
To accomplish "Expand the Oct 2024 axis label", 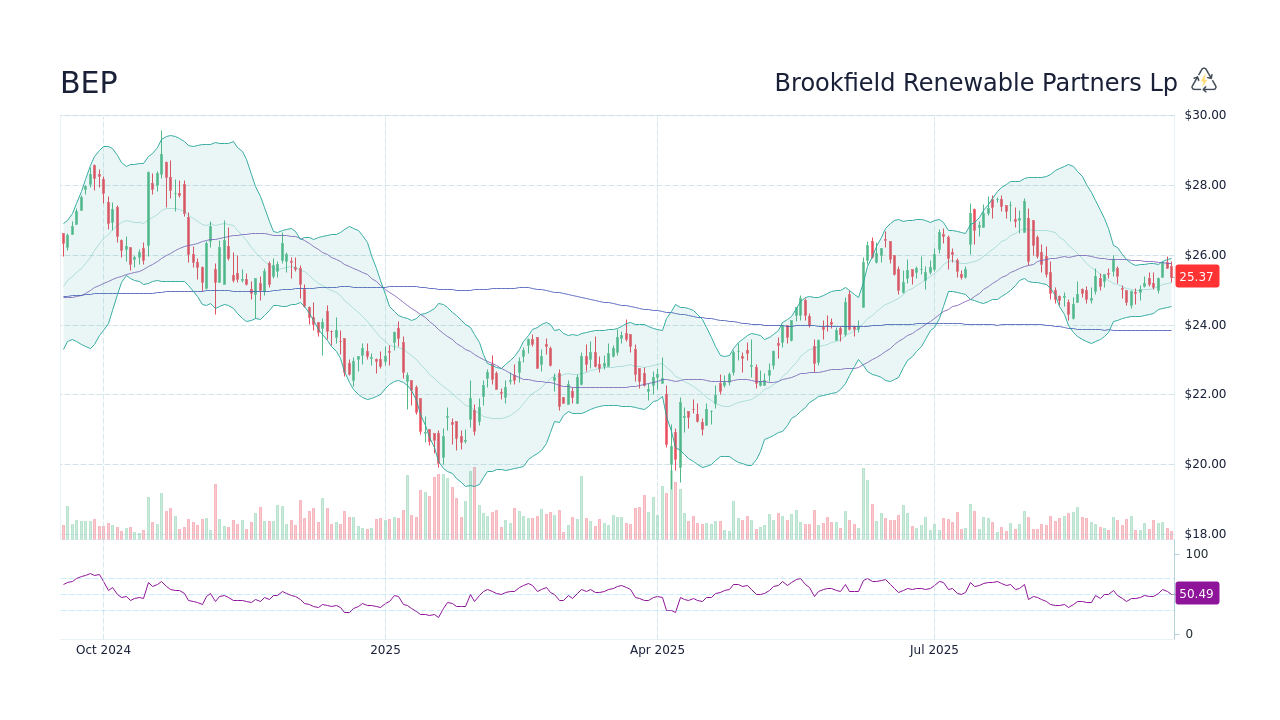I will tap(104, 649).
